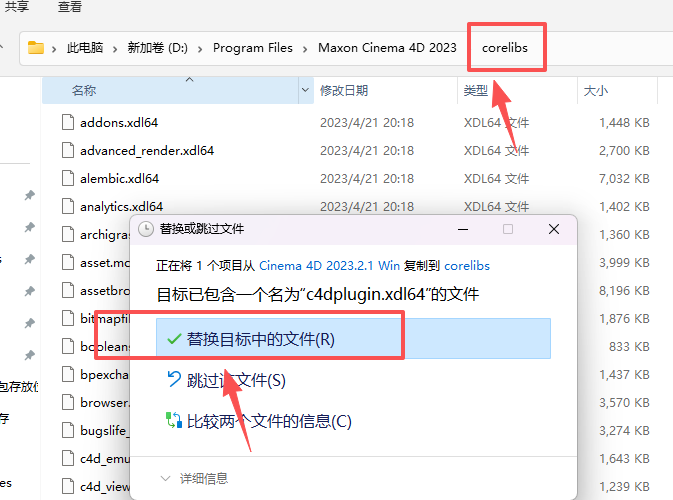Expand chevron after 新加卷 (D:) breadcrumb

tap(200, 49)
